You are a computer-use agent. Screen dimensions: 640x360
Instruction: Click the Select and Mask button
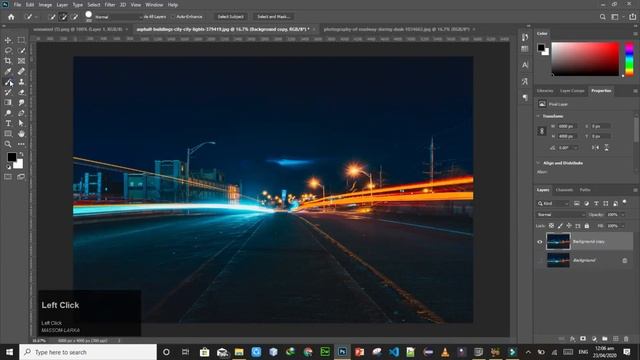[273, 17]
